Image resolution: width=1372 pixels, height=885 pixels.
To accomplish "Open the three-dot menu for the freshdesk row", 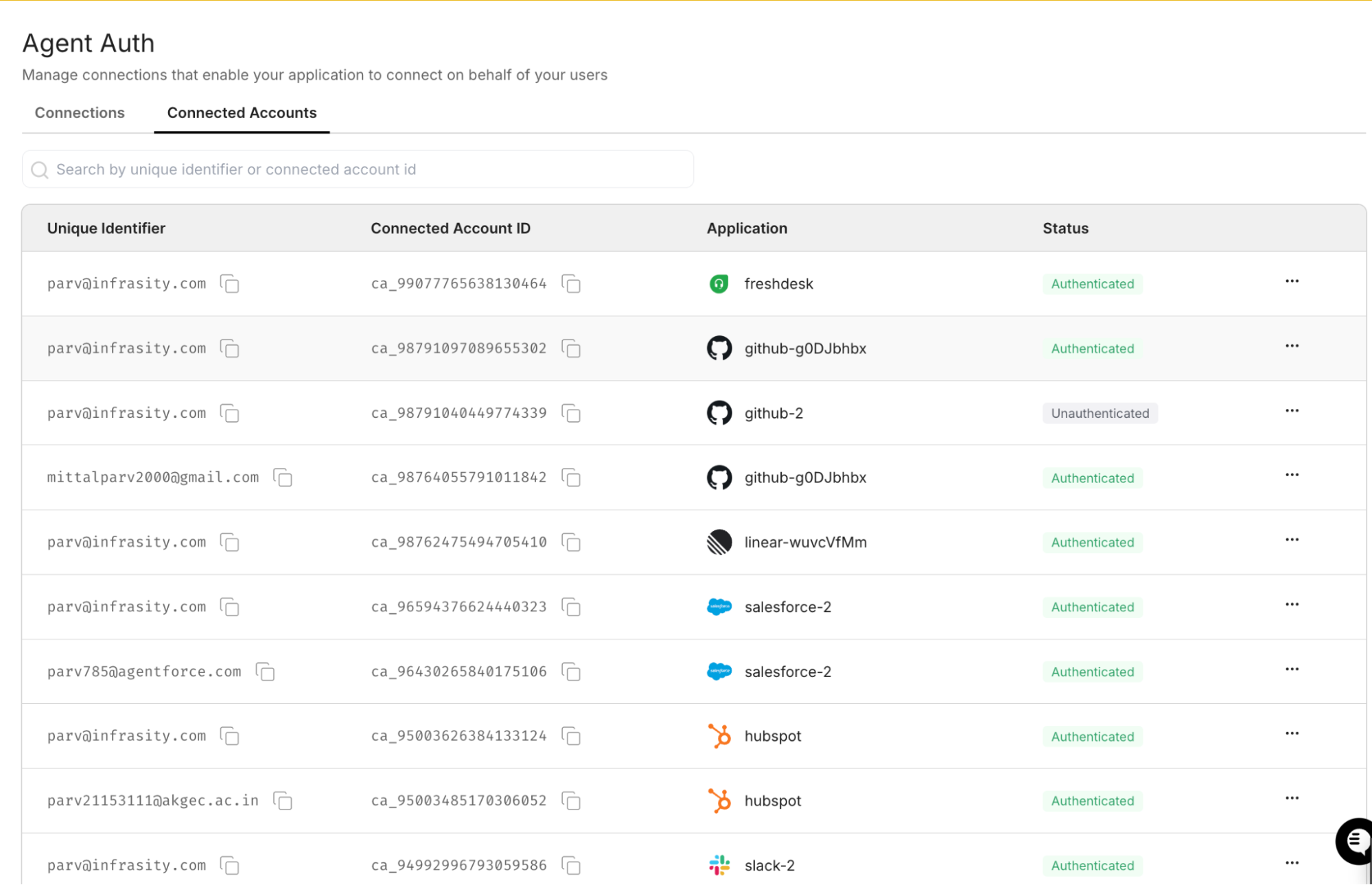I will click(1292, 281).
